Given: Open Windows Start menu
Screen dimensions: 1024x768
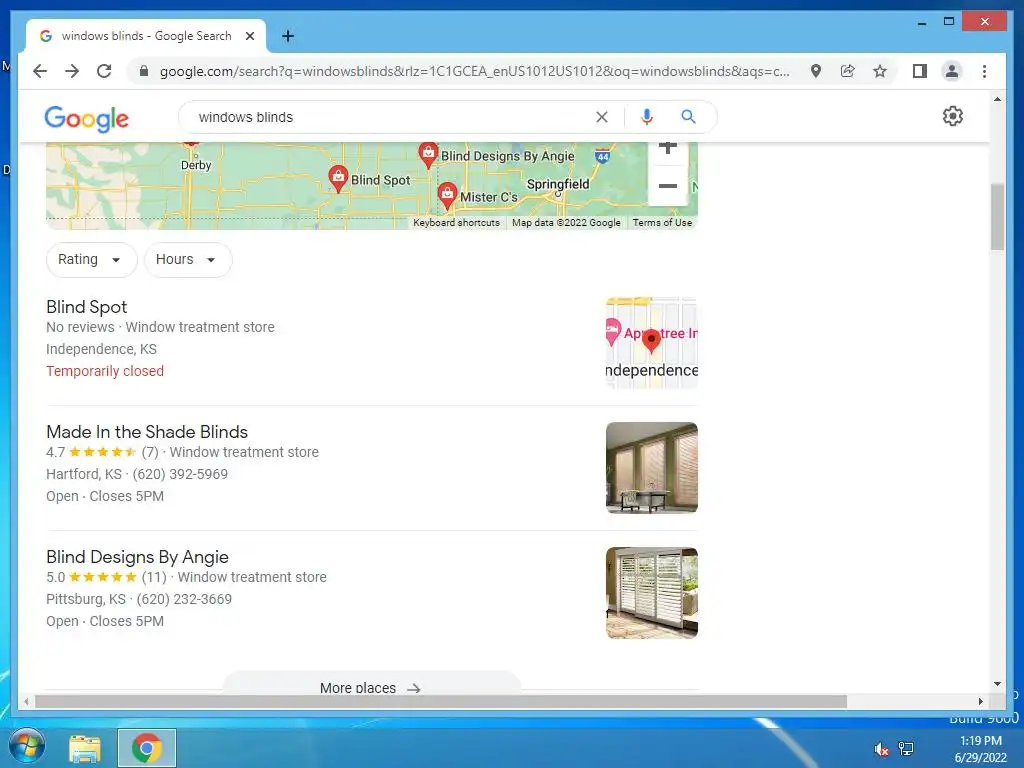Looking at the screenshot, I should coord(26,747).
